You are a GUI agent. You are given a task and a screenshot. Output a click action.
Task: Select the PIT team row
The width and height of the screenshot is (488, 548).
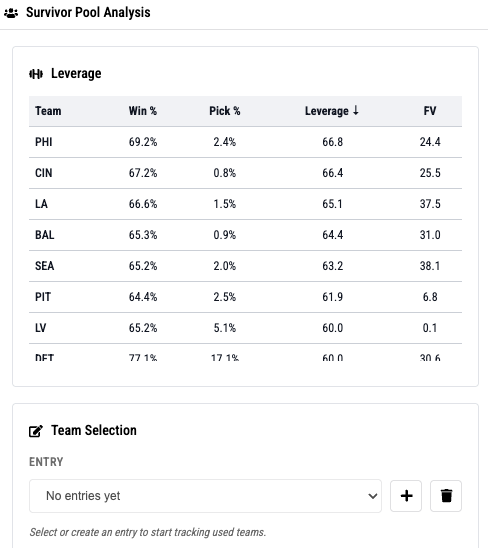click(245, 297)
